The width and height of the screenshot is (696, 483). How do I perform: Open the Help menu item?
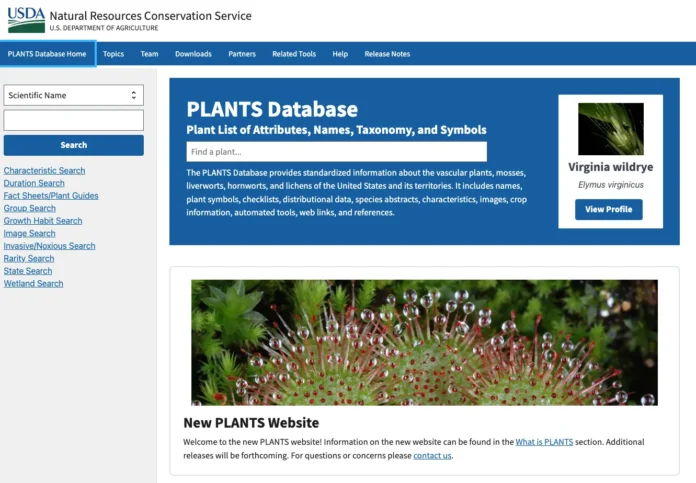click(x=340, y=54)
